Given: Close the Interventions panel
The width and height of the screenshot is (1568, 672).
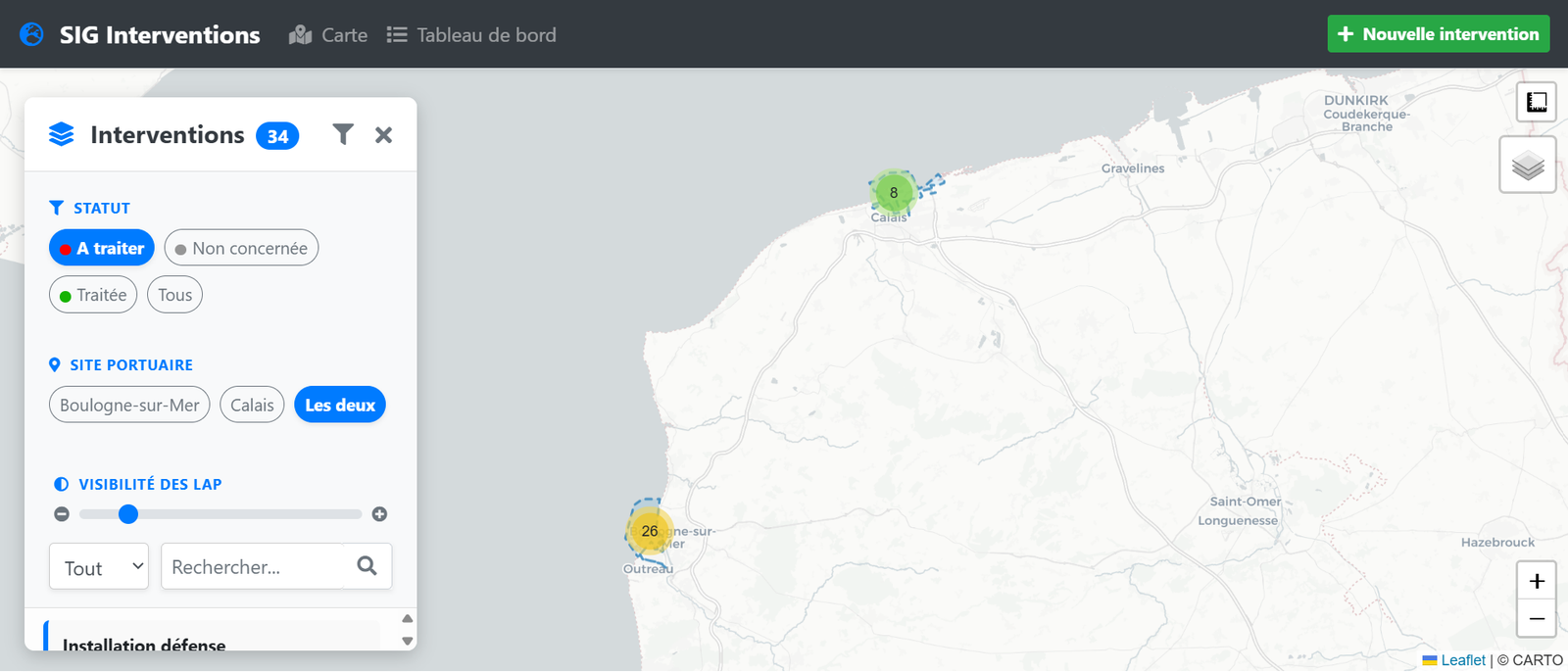Looking at the screenshot, I should 383,135.
